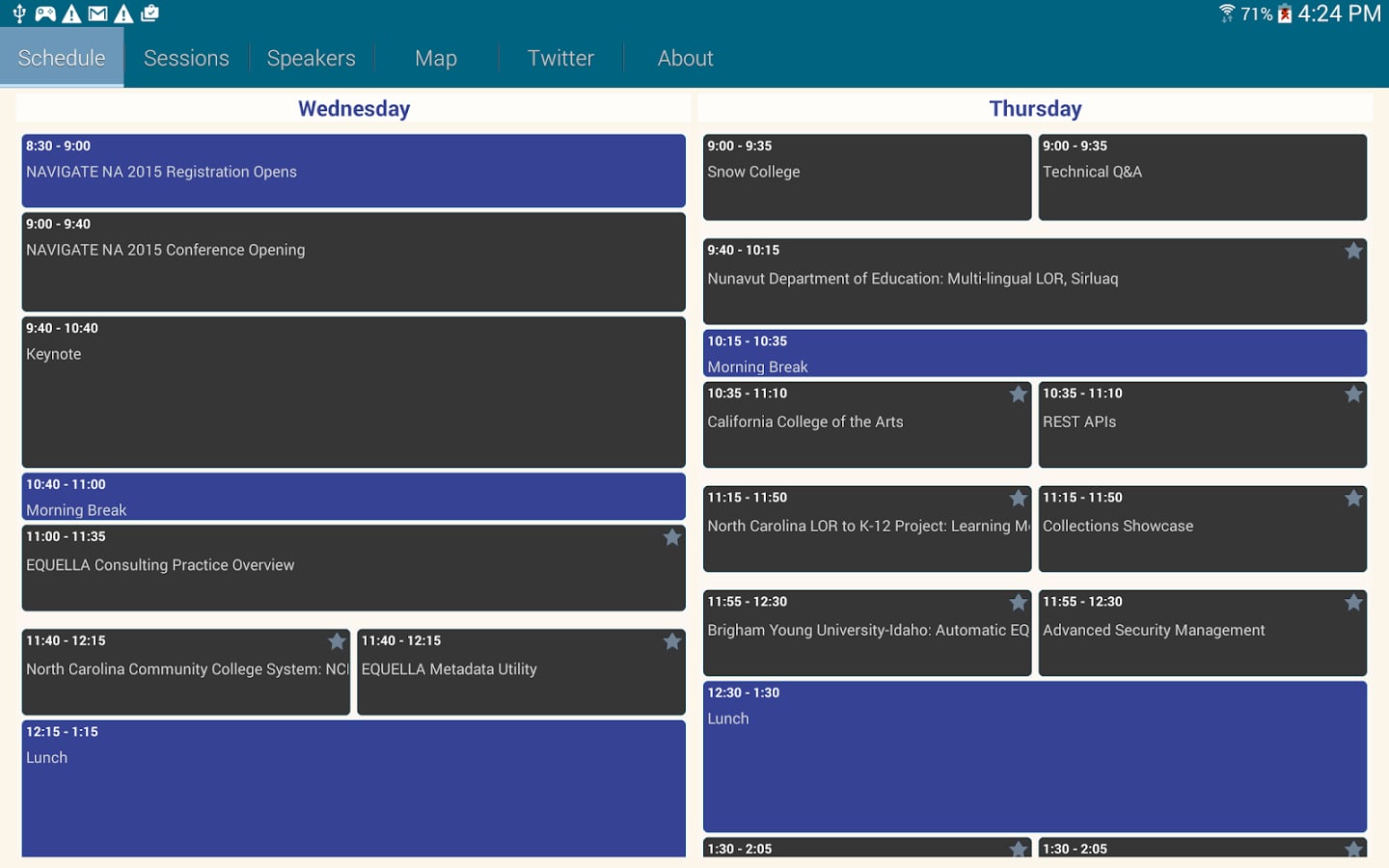The width and height of the screenshot is (1389, 868).
Task: Open the Thursday Lunch block at 12:30
Action: tap(1035, 757)
